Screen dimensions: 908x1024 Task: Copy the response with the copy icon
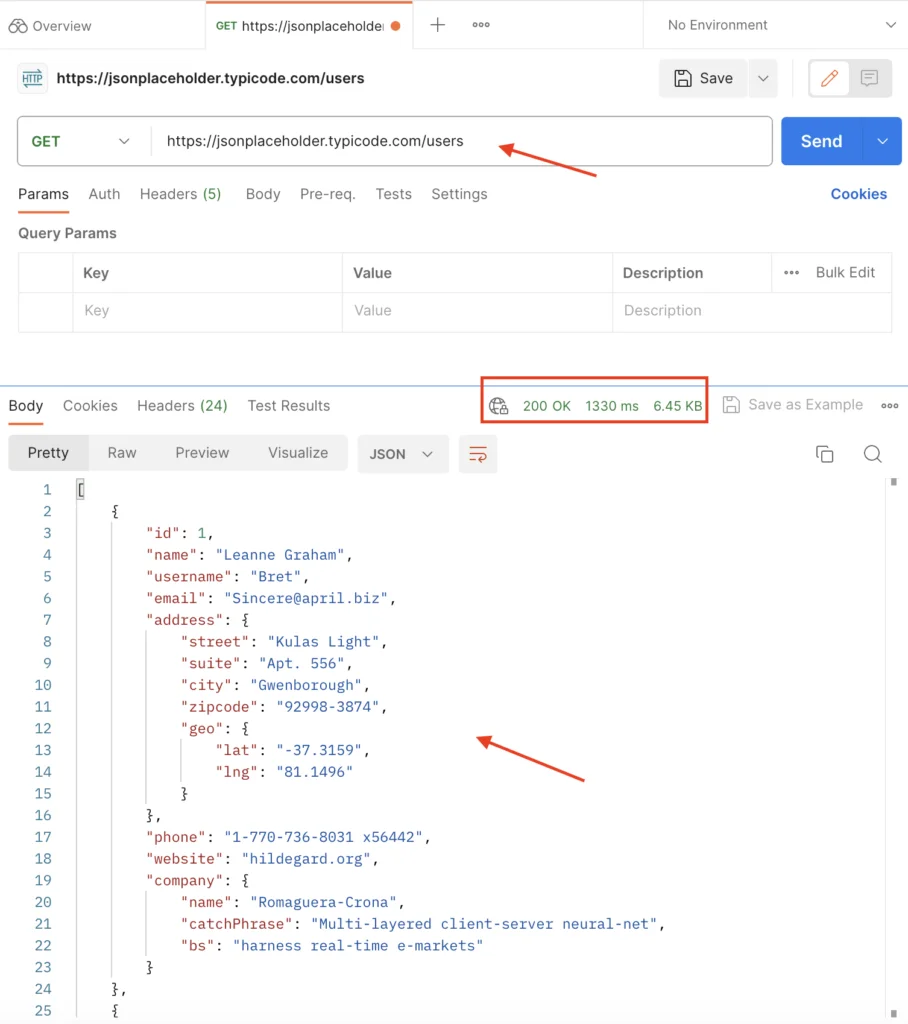point(824,454)
